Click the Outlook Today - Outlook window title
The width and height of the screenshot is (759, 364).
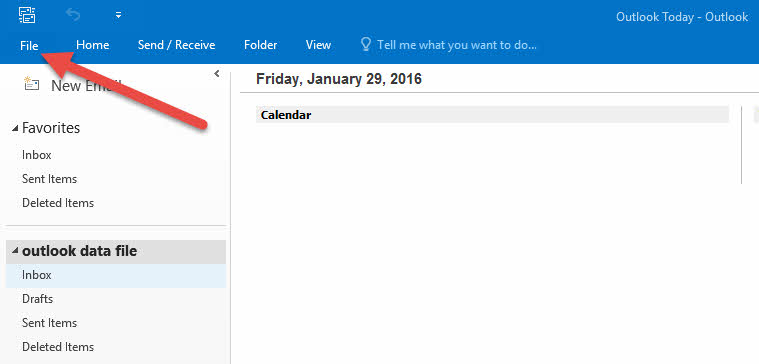point(682,17)
